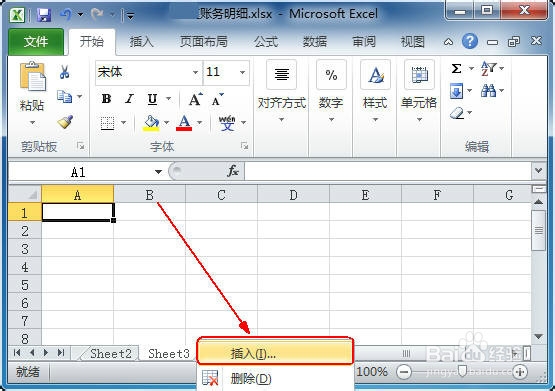Zoom out with the minus button
Screen dimensions: 555x391
tap(404, 372)
